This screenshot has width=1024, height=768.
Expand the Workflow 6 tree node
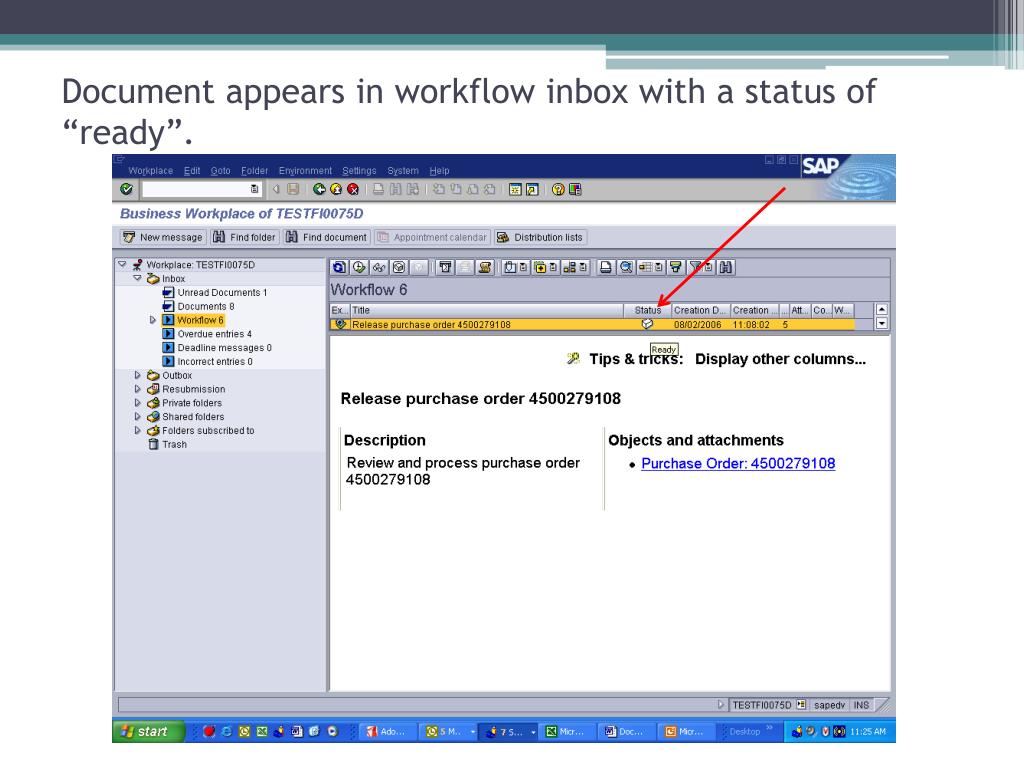pyautogui.click(x=153, y=320)
